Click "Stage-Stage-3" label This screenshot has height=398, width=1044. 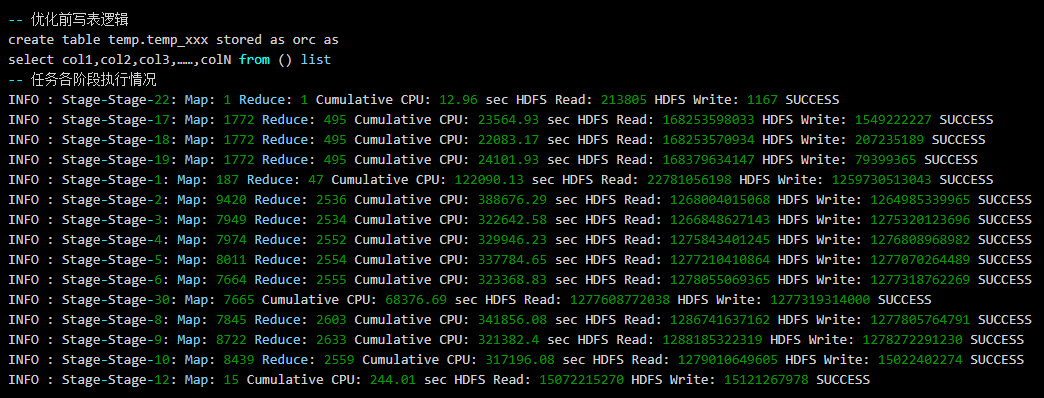(x=113, y=220)
